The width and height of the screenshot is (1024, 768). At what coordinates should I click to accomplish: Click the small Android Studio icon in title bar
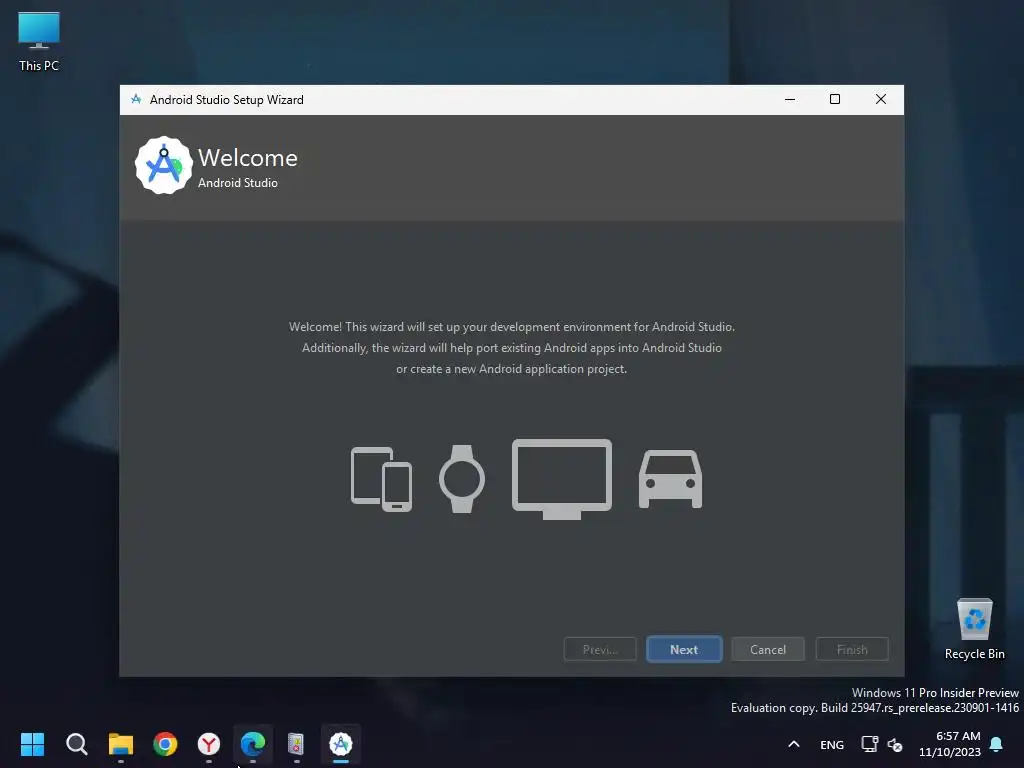(x=136, y=99)
